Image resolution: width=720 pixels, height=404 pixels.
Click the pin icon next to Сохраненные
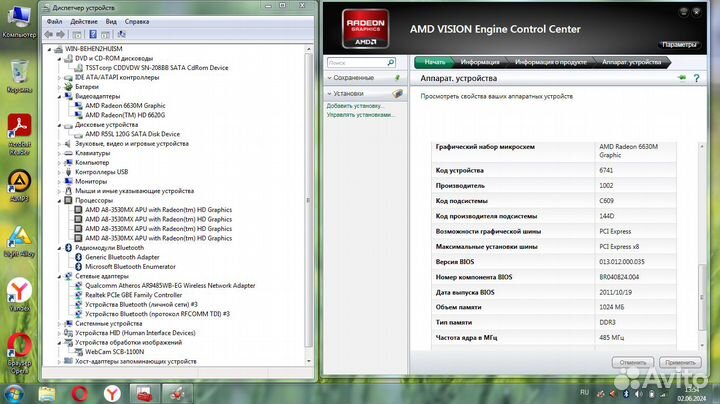coord(398,78)
